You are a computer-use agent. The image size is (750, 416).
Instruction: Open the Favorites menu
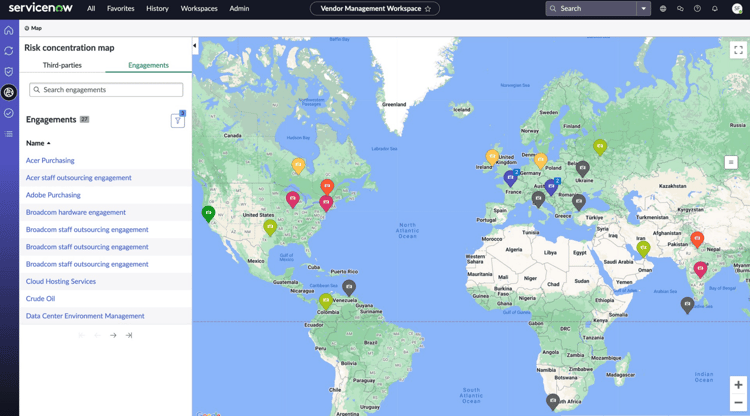121,9
